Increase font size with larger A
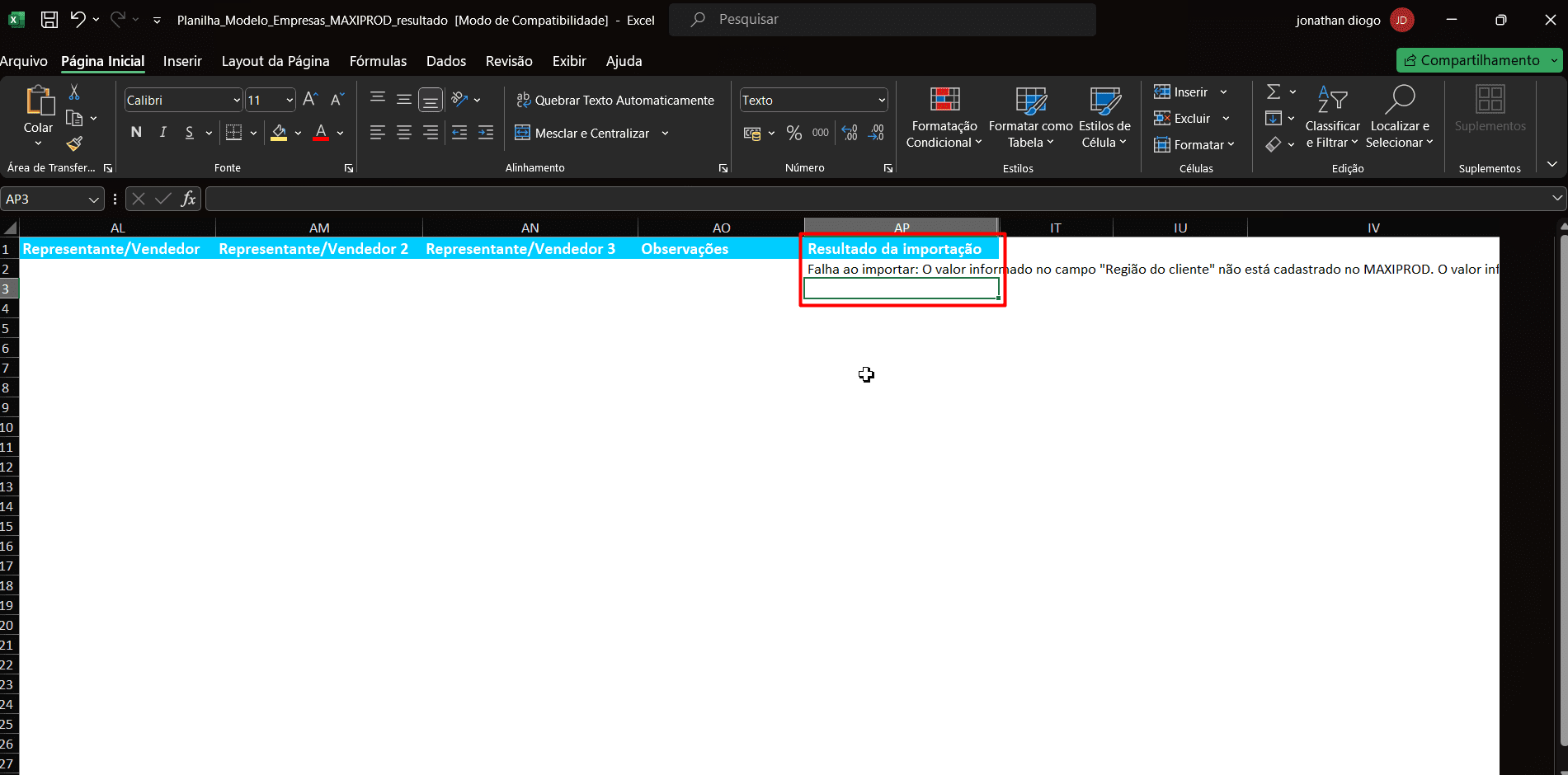 [310, 100]
